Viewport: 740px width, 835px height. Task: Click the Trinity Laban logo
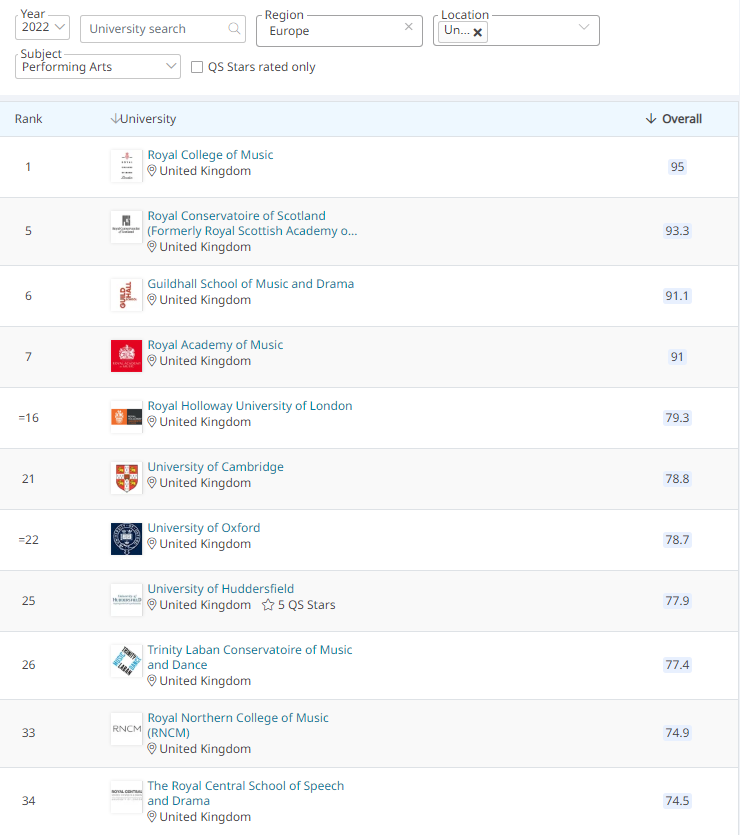coord(127,661)
